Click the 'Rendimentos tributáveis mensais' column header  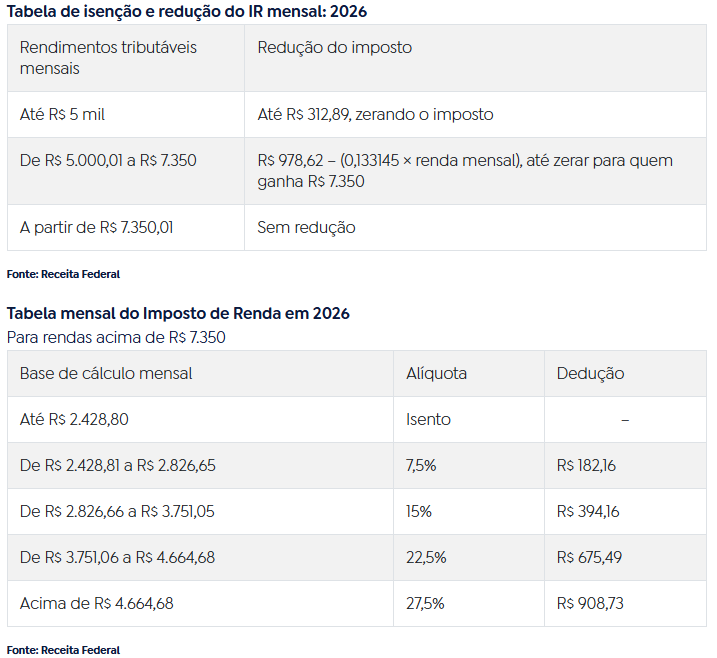coord(108,58)
